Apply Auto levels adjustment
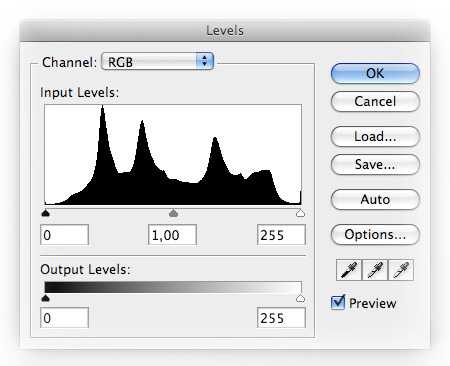Viewport: 450px width, 366px height. 375,199
